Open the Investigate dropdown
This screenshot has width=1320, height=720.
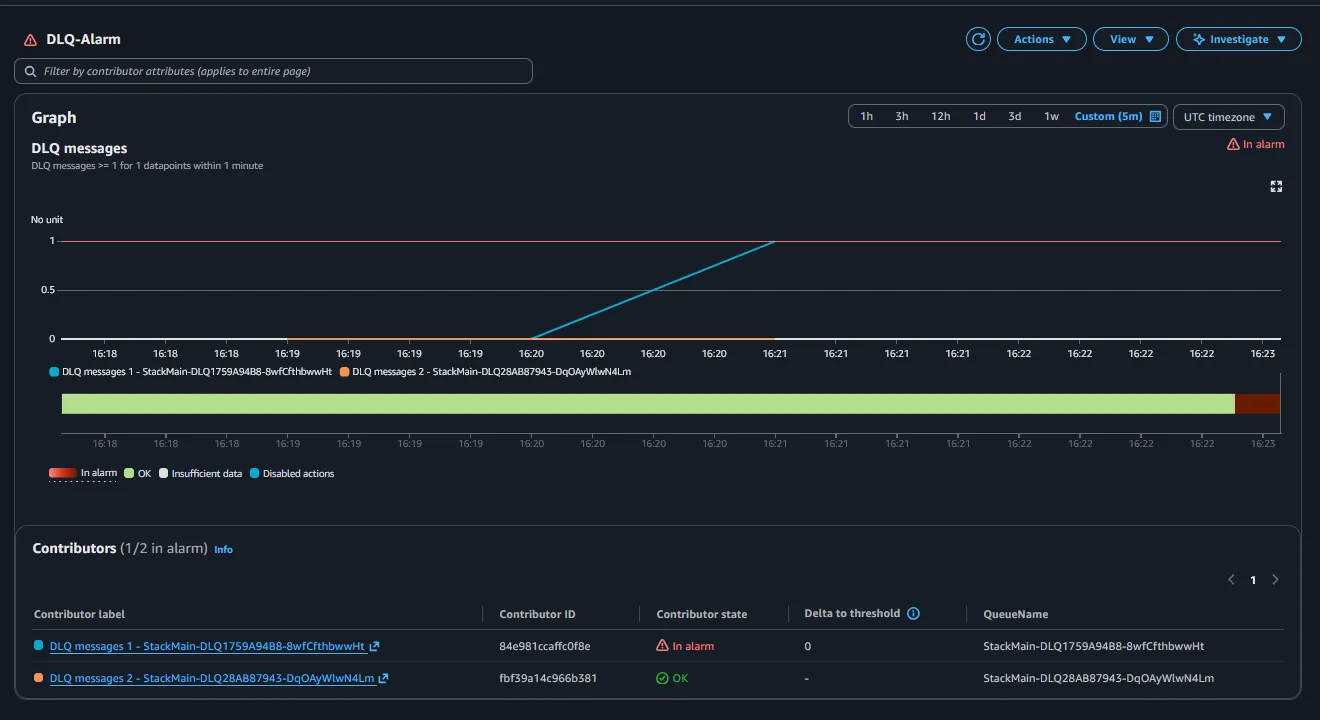[1238, 39]
